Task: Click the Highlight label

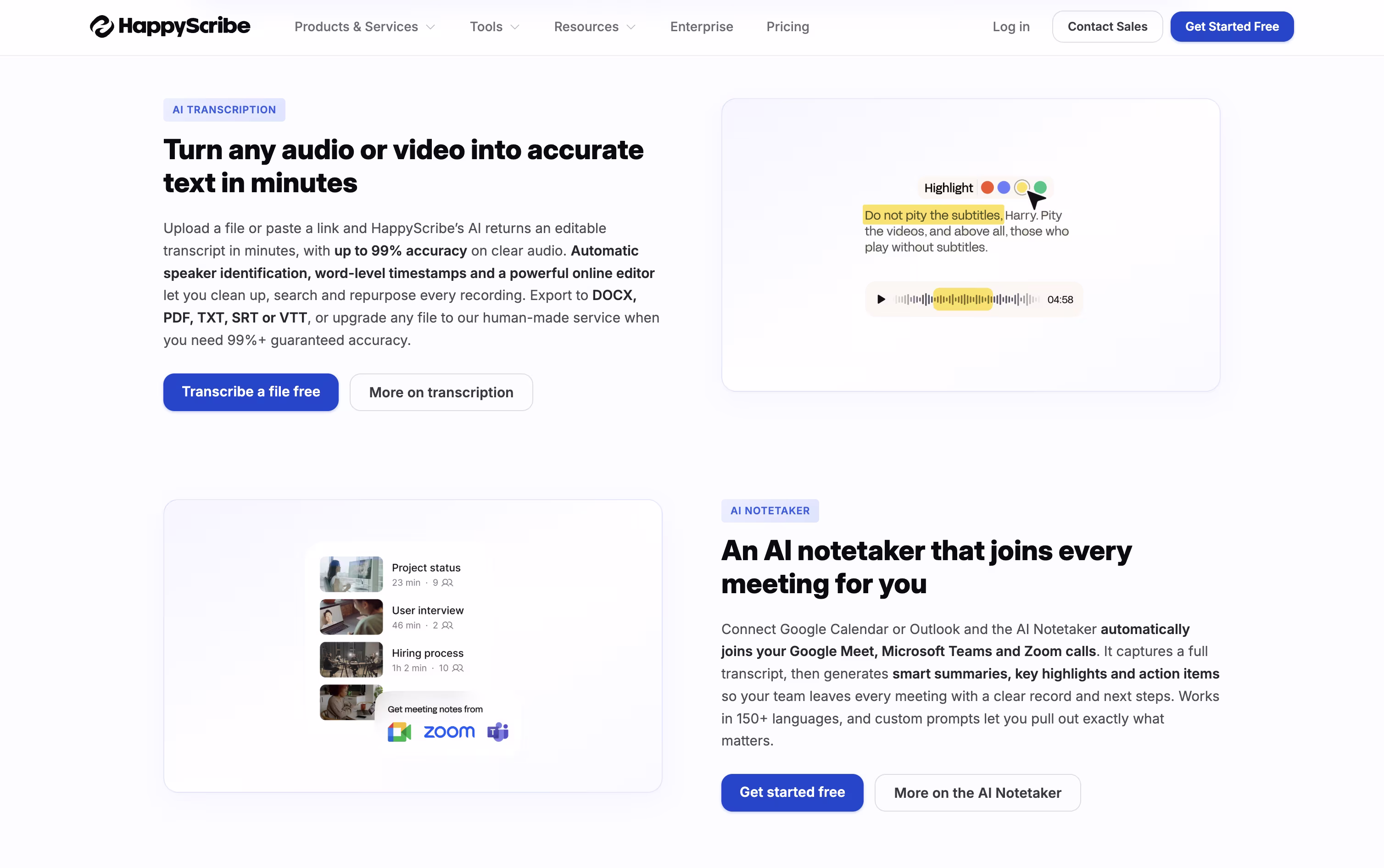Action: coord(949,188)
